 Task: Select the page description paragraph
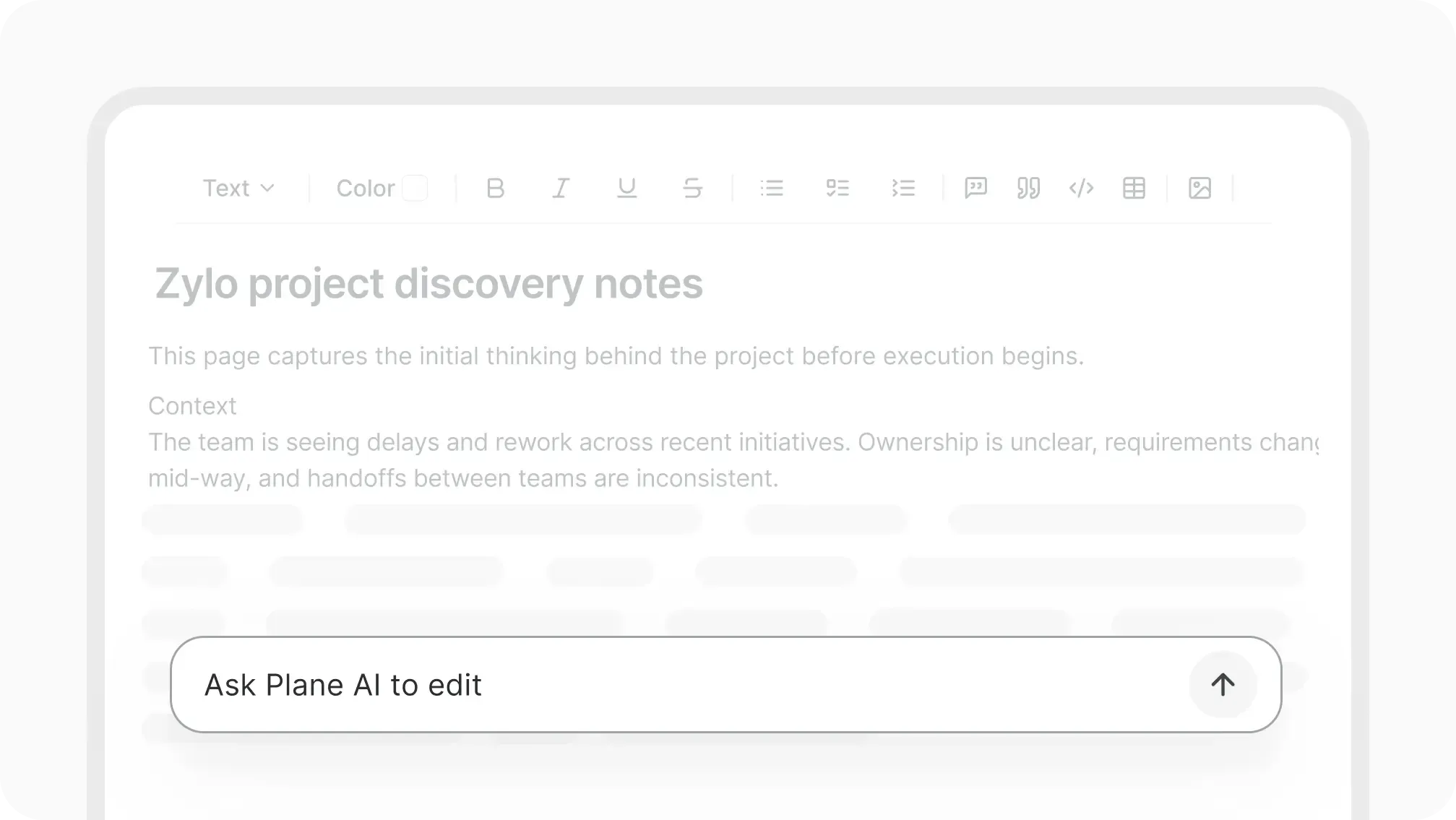coord(616,355)
